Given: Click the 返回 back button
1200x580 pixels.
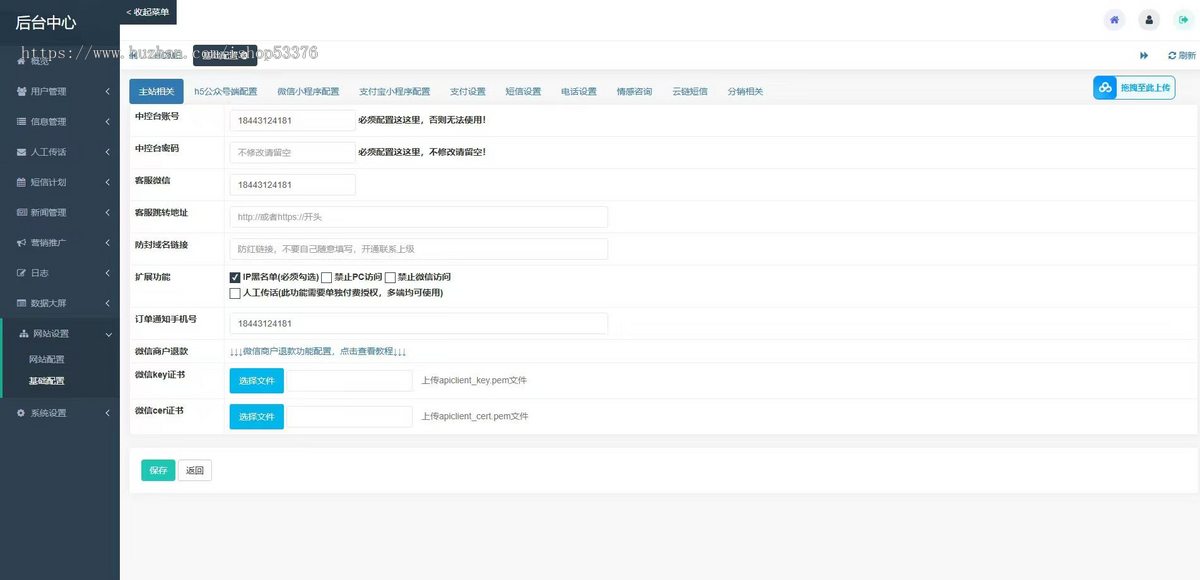Looking at the screenshot, I should click(195, 470).
